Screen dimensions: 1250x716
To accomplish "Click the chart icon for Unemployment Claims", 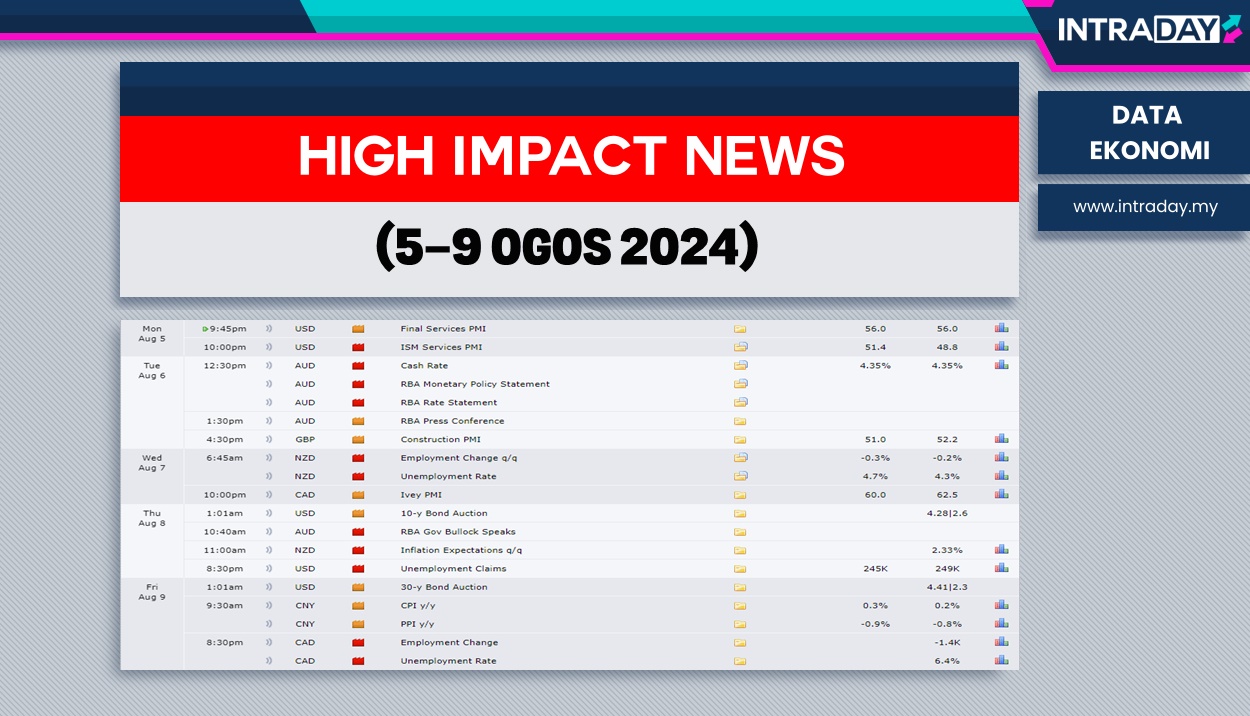I will coord(1001,568).
